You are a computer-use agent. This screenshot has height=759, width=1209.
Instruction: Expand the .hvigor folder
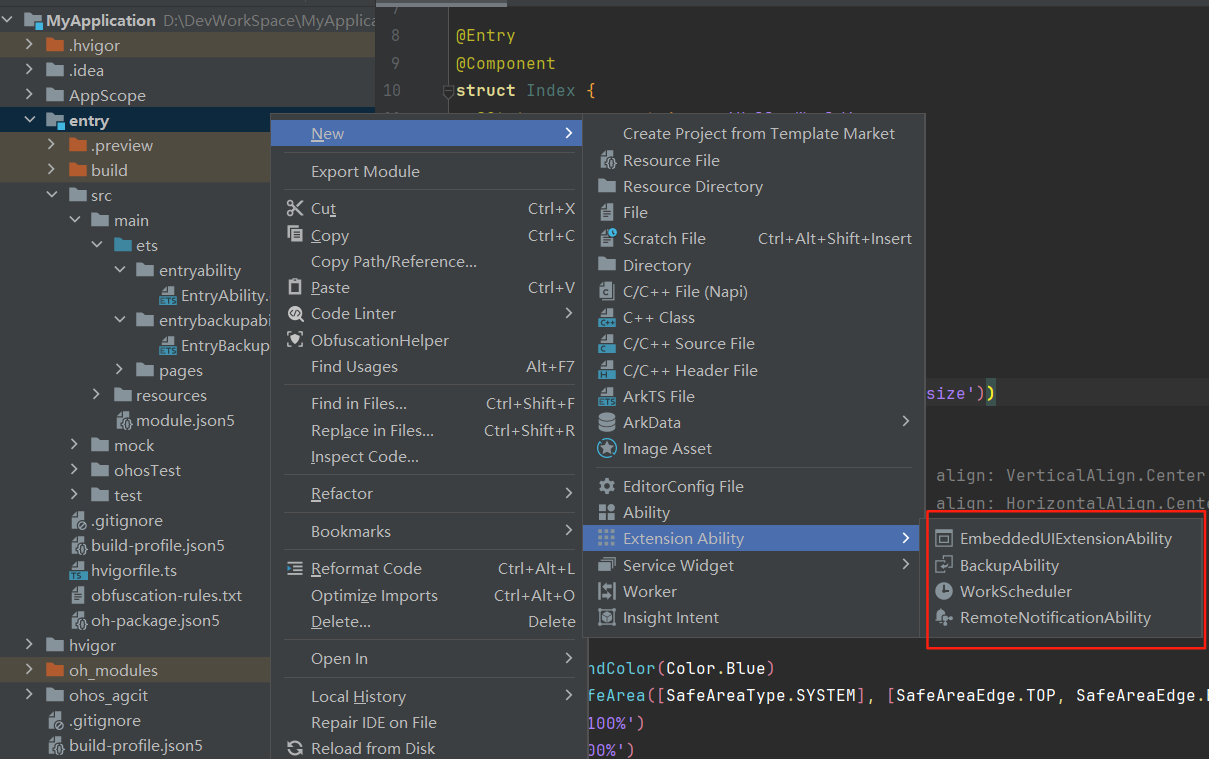30,45
